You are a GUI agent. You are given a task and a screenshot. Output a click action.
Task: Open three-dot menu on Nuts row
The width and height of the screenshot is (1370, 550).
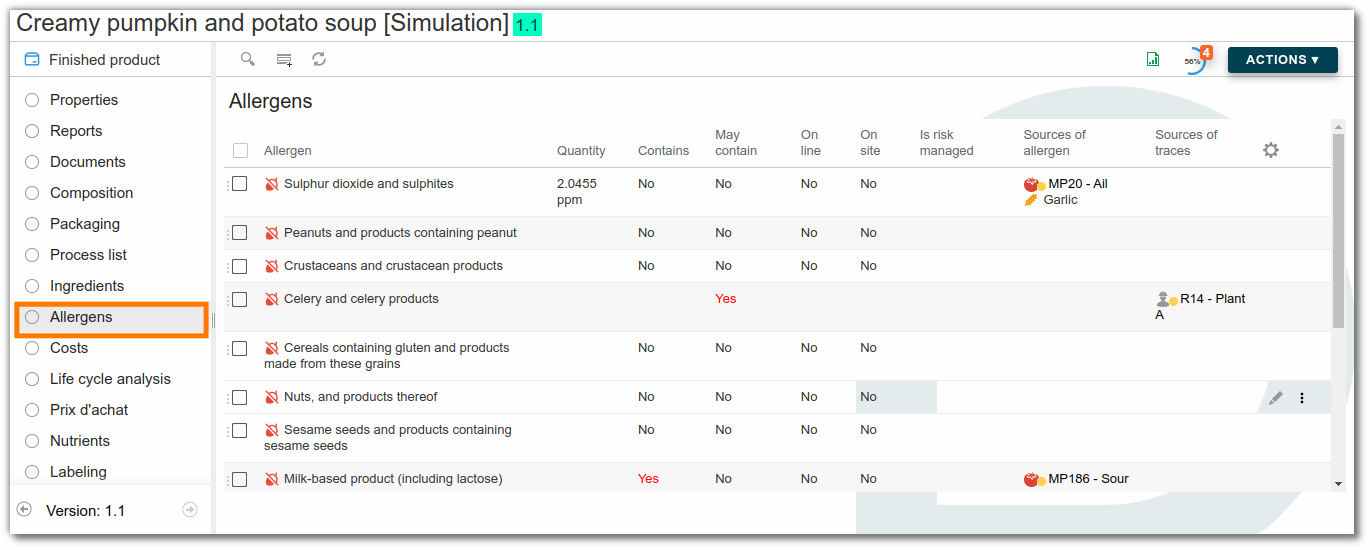1302,398
